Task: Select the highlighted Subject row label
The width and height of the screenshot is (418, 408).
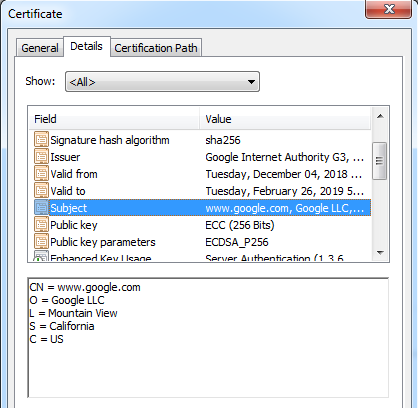Action: click(69, 208)
